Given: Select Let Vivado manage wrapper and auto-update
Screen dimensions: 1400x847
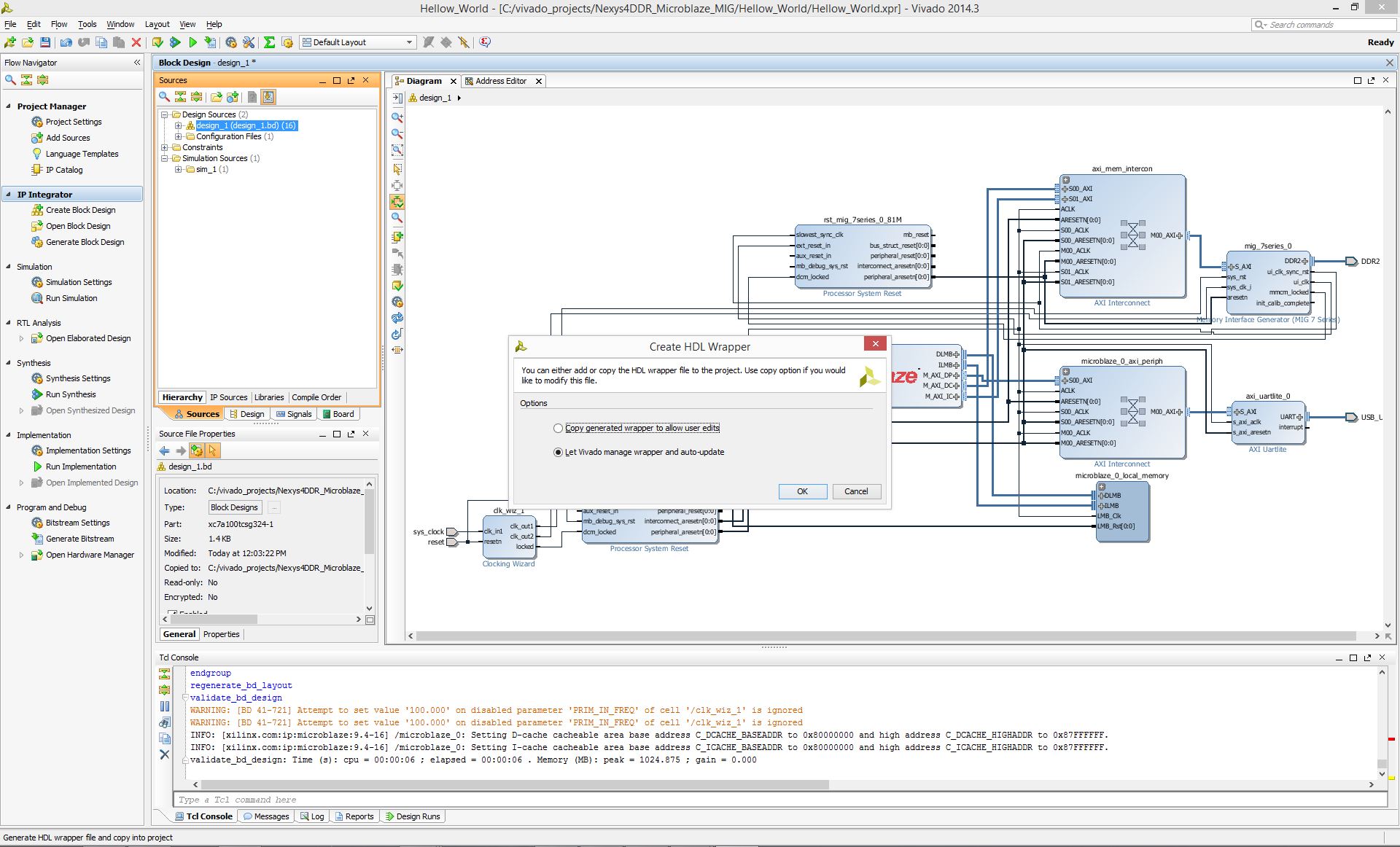Looking at the screenshot, I should (559, 452).
